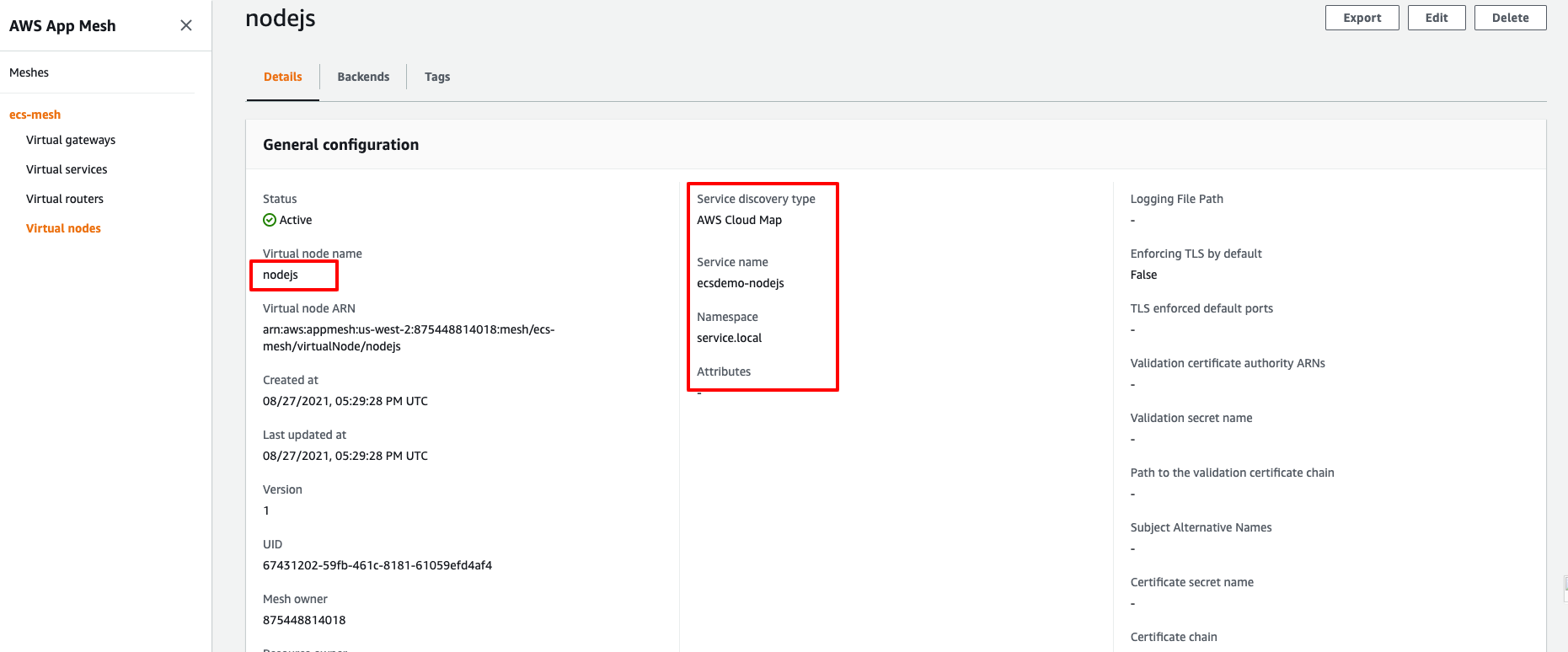
Task: Click the Edit button
Action: pos(1437,18)
